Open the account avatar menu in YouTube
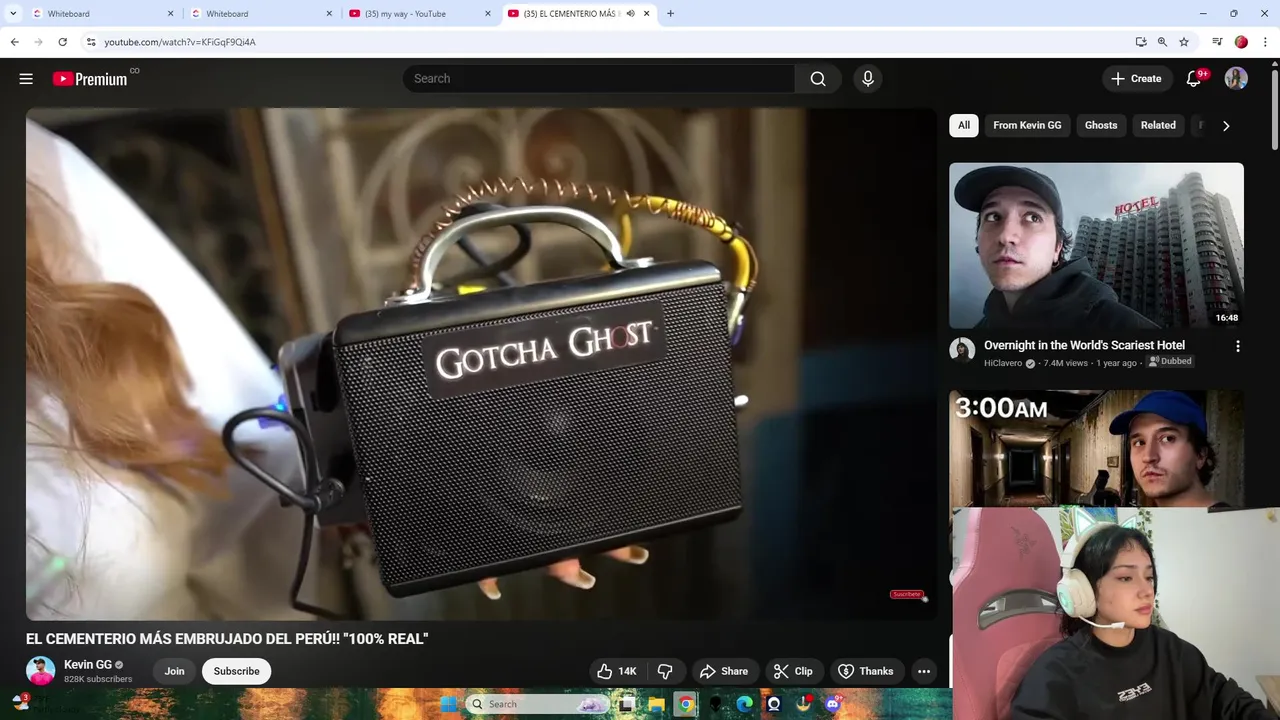 (1236, 79)
